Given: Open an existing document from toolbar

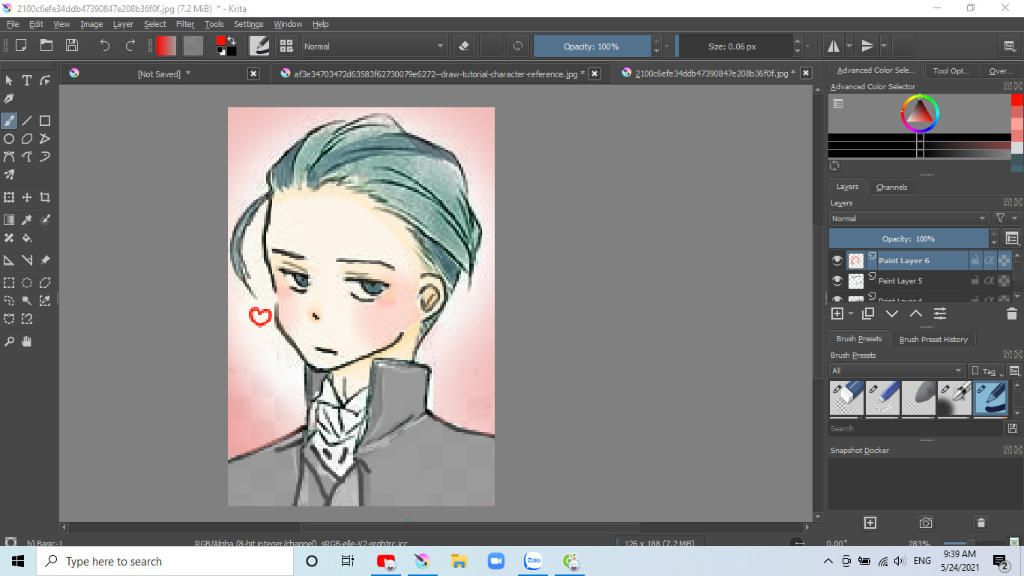Looking at the screenshot, I should (46, 46).
